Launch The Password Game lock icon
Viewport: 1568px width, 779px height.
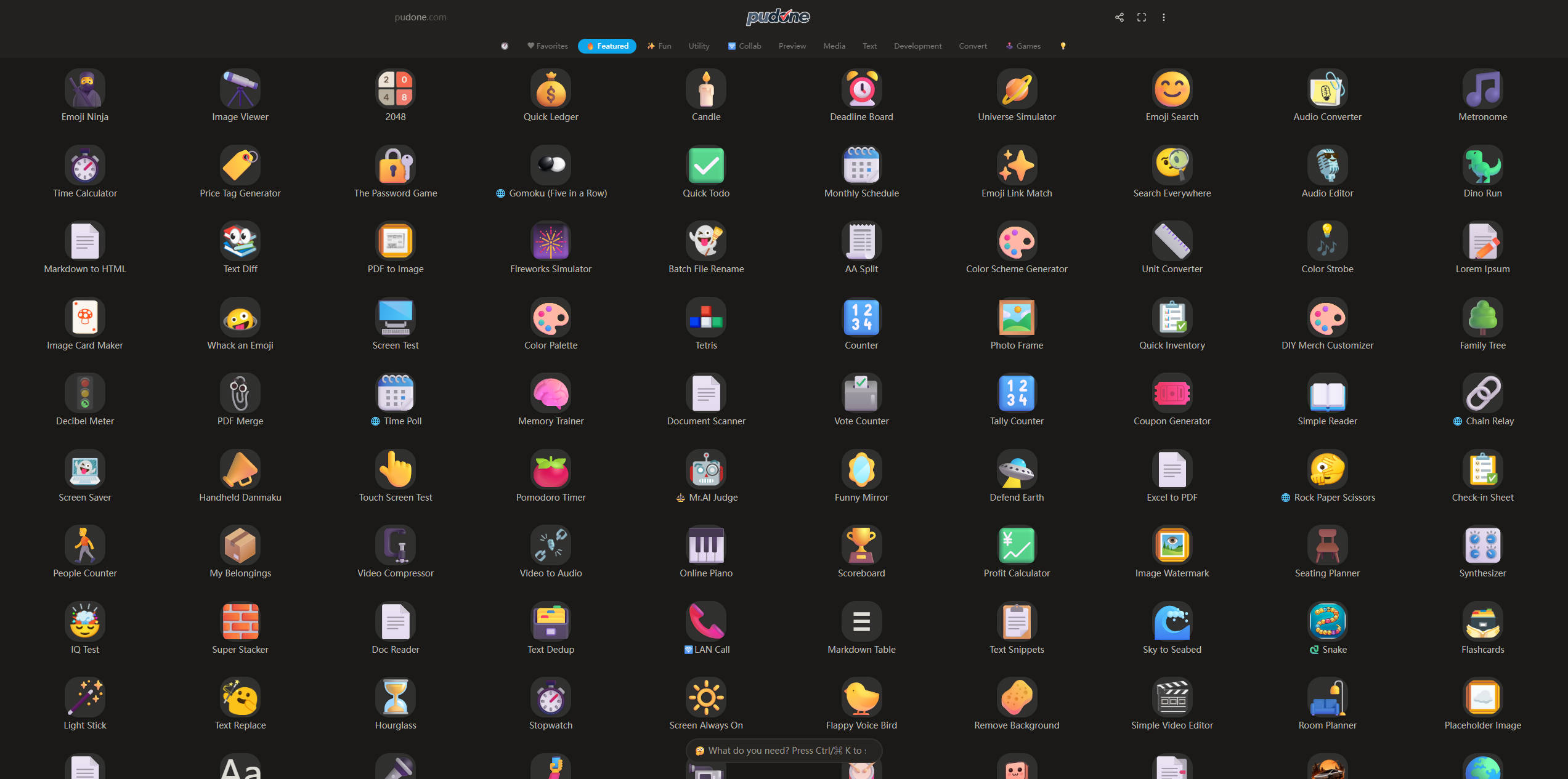click(x=396, y=165)
